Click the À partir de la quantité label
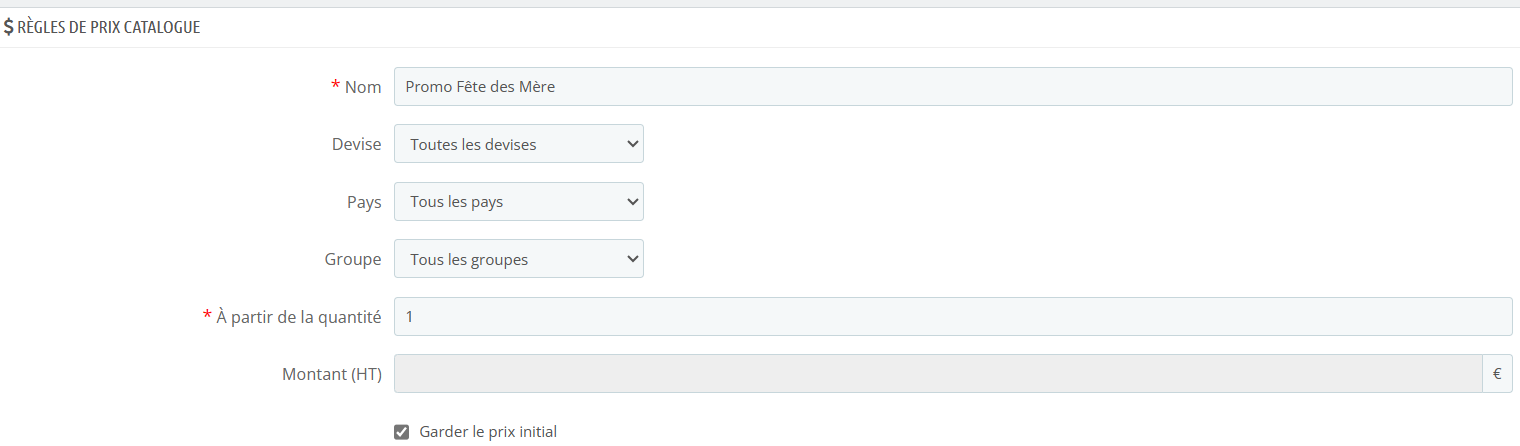This screenshot has width=1520, height=446. [299, 317]
